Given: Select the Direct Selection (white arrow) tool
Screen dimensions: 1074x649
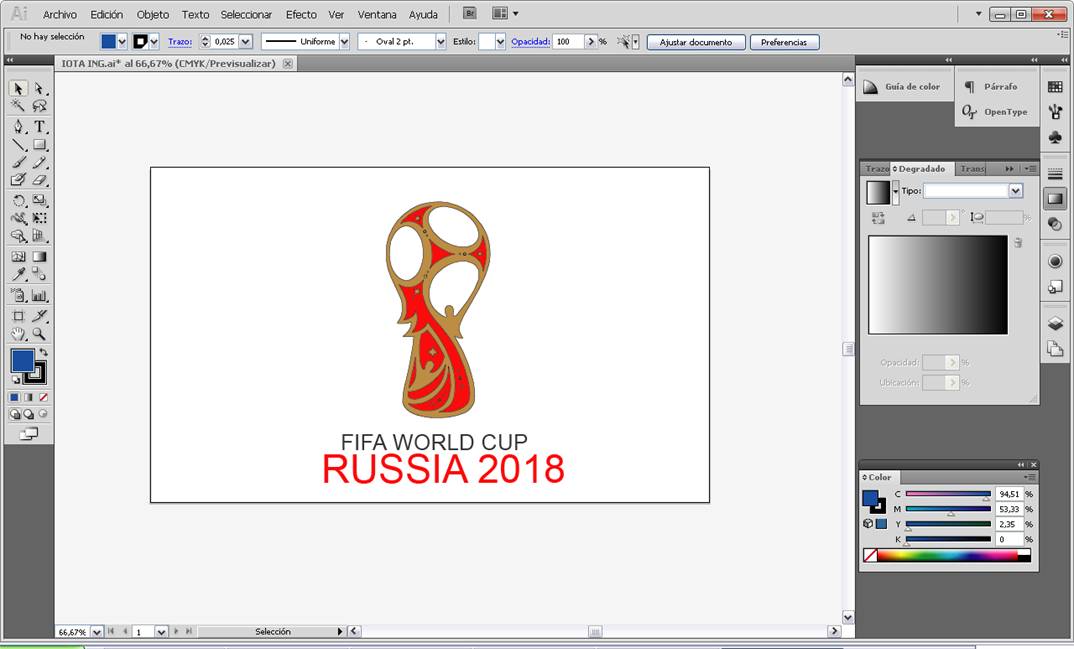Looking at the screenshot, I should click(40, 89).
